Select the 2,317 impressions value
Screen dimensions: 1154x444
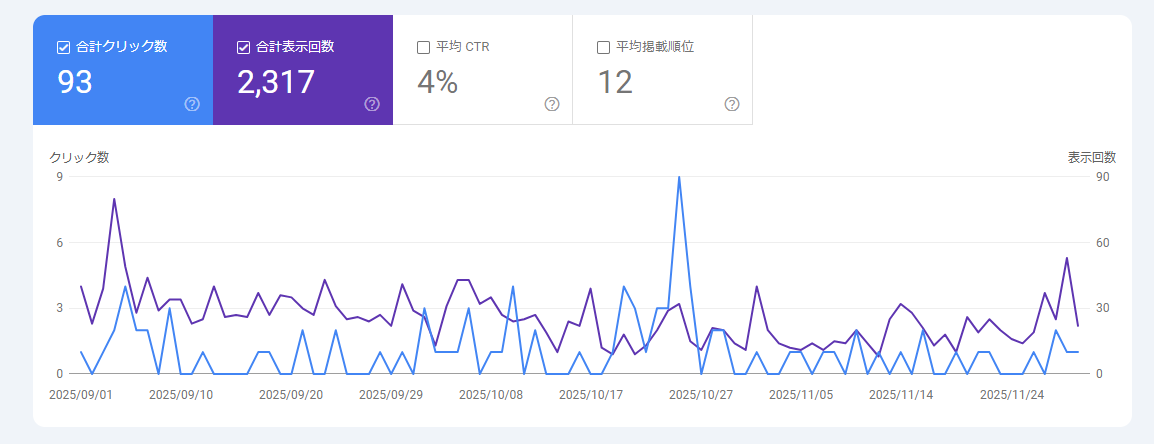(x=276, y=82)
